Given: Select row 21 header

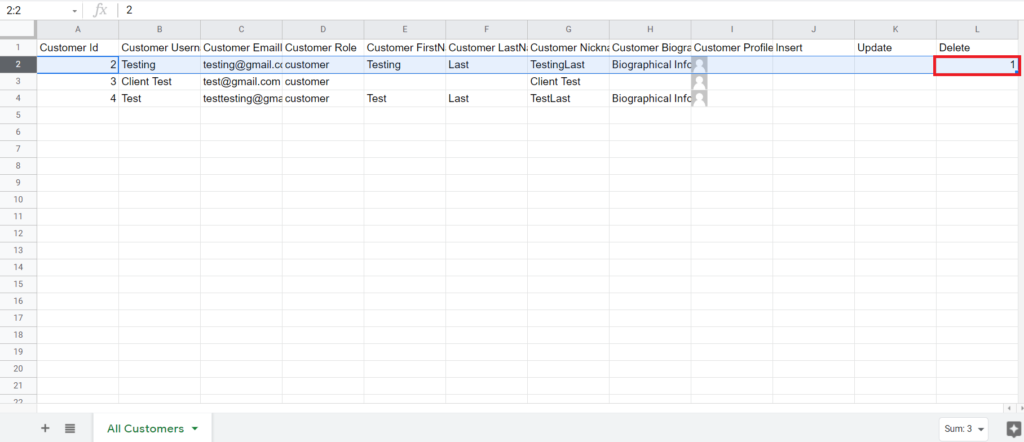Looking at the screenshot, I should (x=18, y=385).
